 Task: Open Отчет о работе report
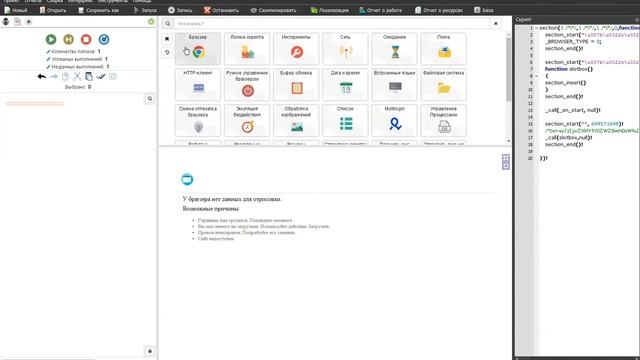(380, 10)
